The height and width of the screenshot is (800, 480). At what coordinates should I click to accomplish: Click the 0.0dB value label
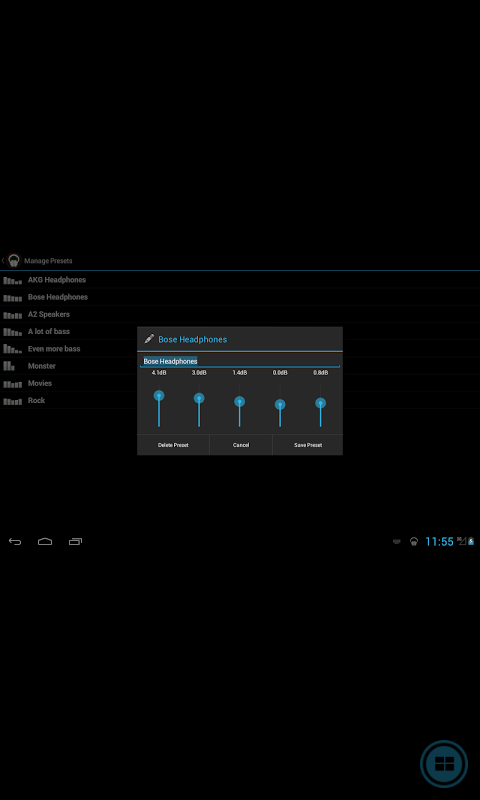[x=280, y=373]
